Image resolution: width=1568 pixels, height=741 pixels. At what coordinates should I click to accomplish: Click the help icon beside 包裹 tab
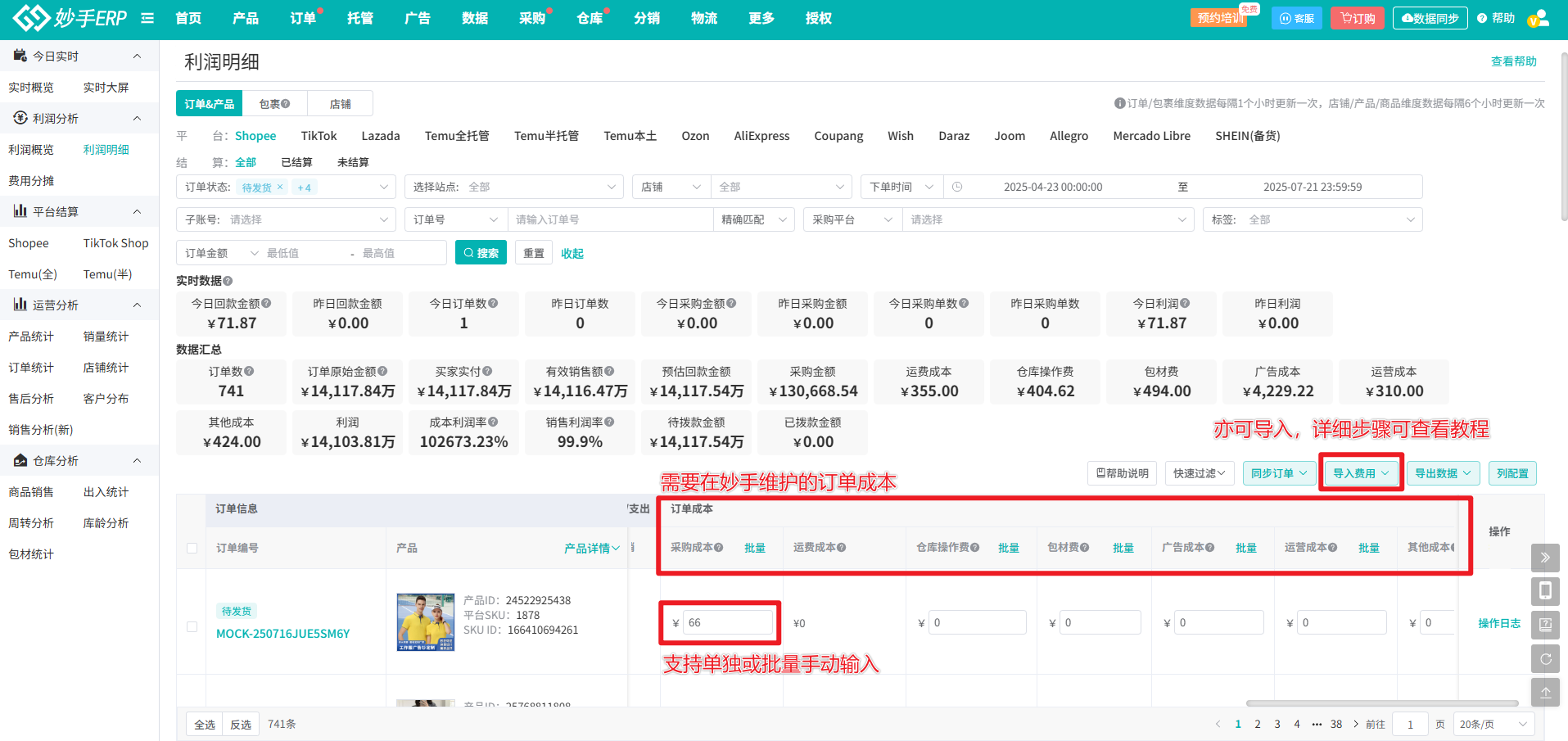pyautogui.click(x=286, y=104)
